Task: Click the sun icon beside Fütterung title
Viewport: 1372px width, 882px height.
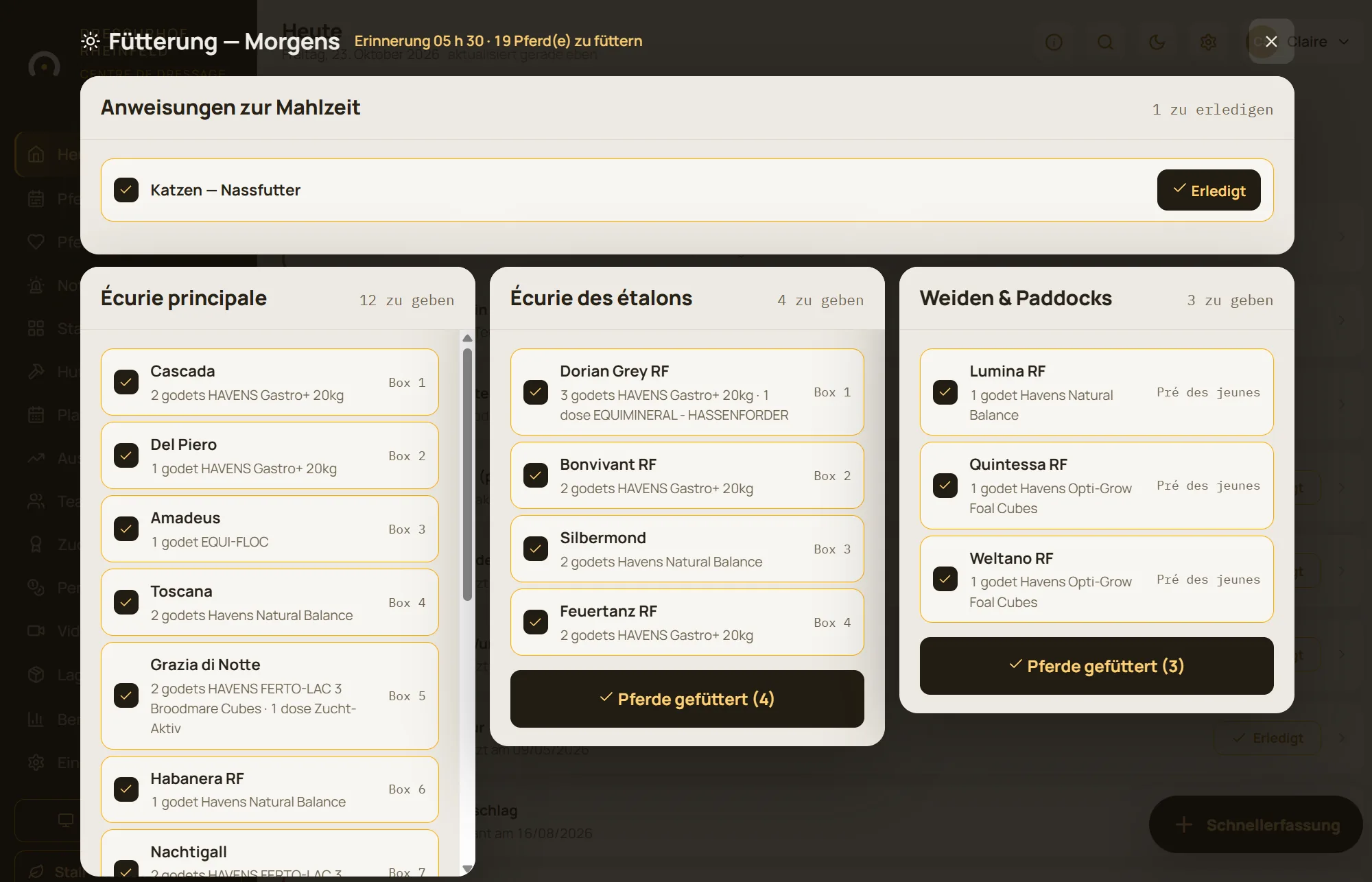Action: (91, 41)
